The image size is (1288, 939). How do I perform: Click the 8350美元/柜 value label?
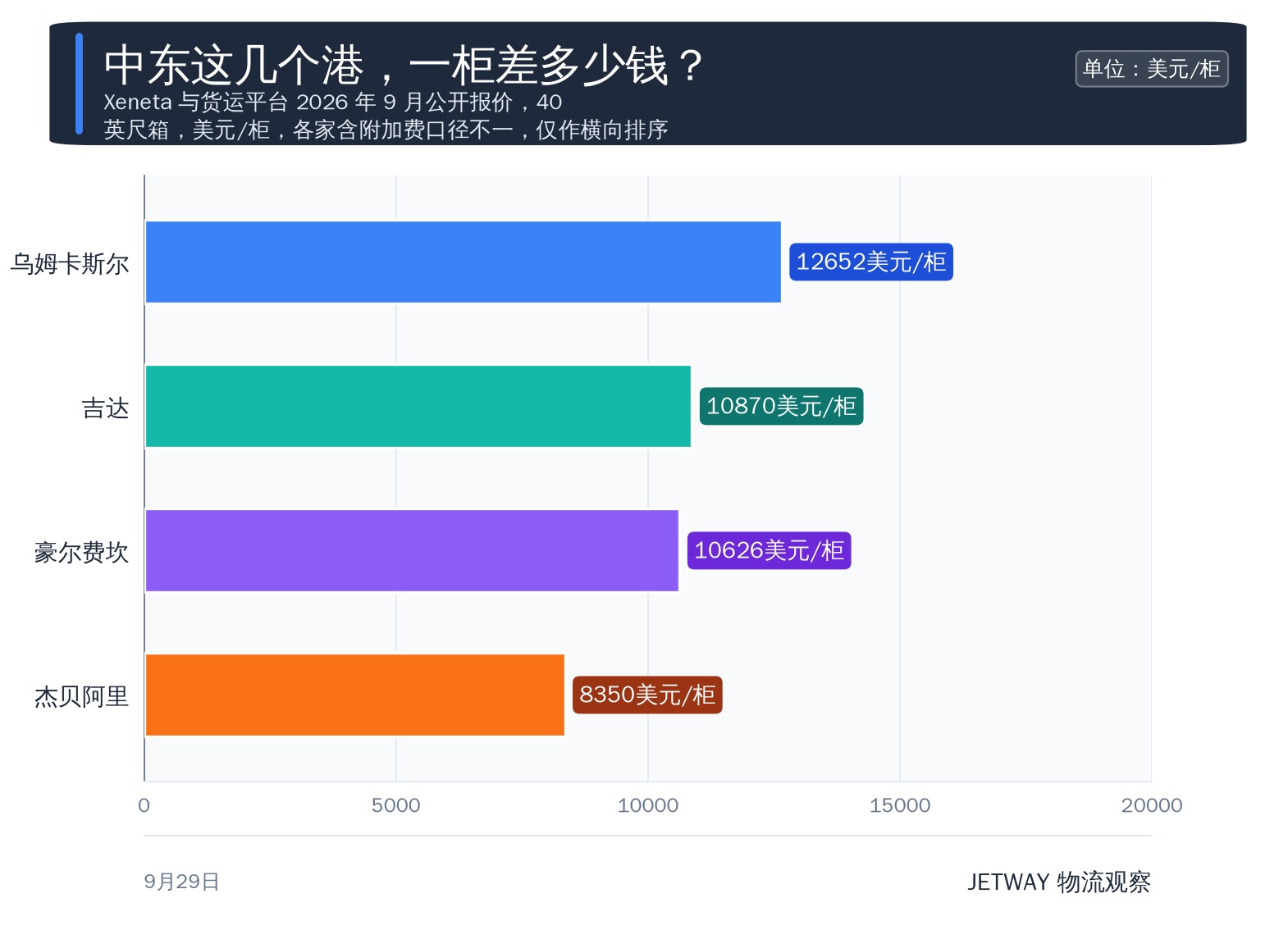tap(647, 695)
